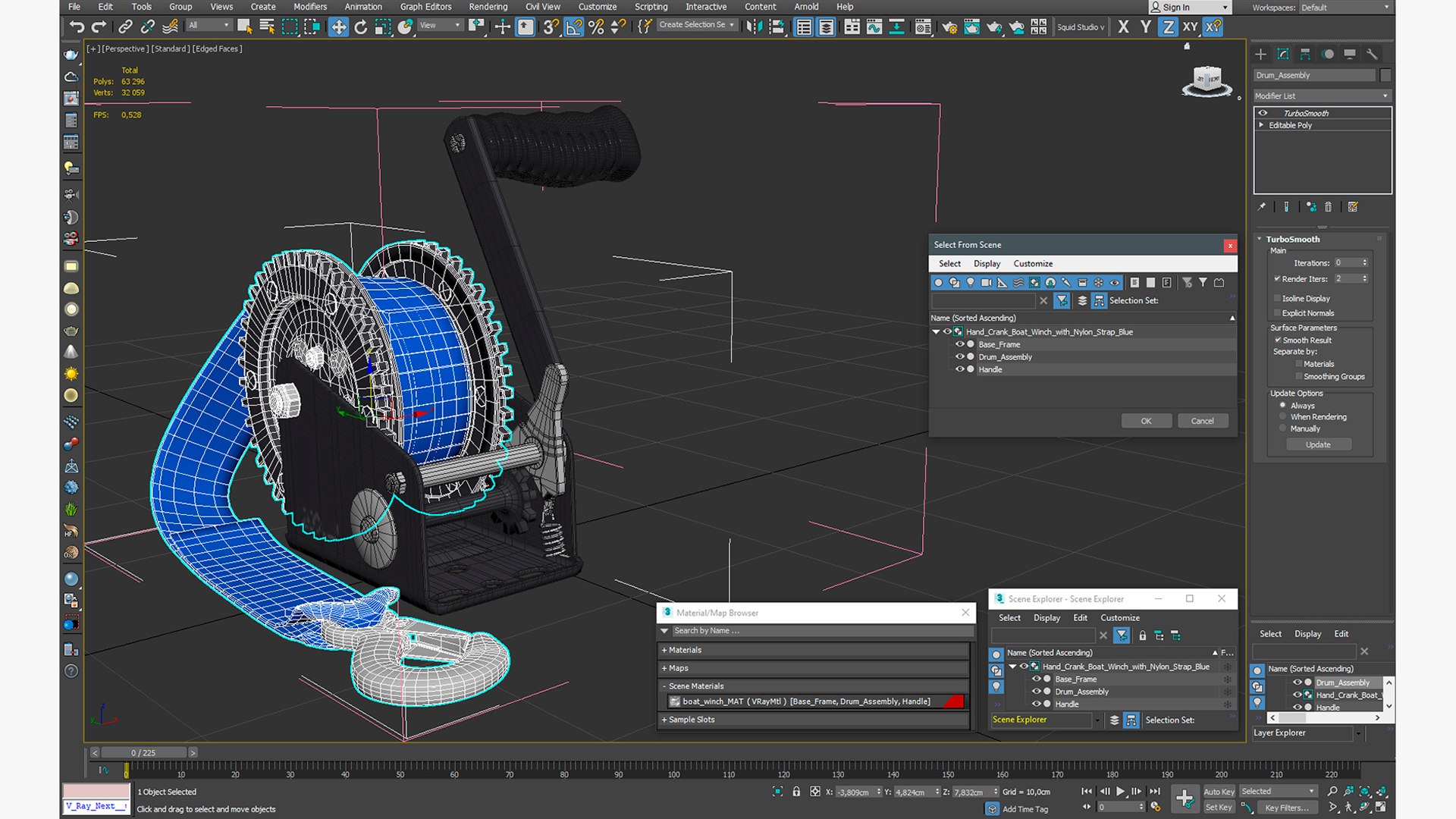Toggle the Angle Snap icon
Screen dimensions: 1456x819
pos(574,27)
